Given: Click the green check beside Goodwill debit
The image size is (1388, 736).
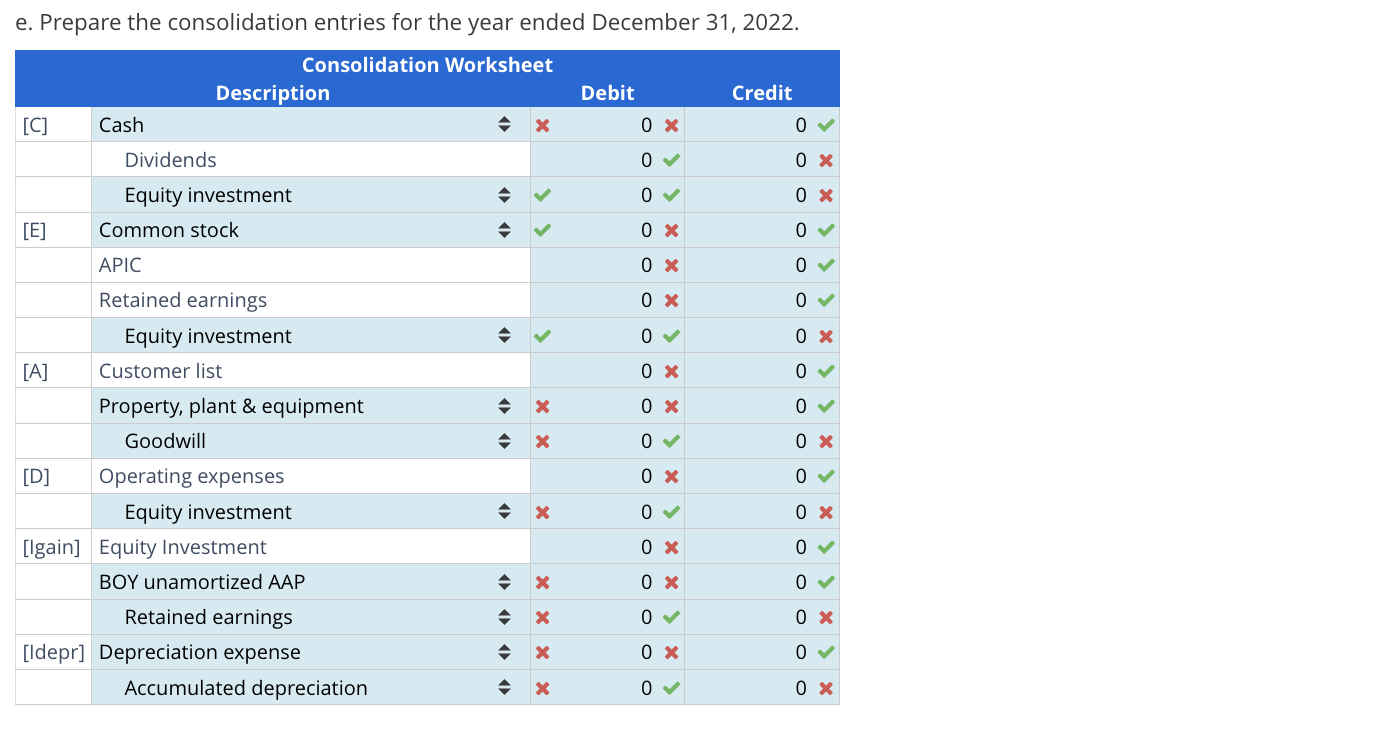Looking at the screenshot, I should pos(670,440).
